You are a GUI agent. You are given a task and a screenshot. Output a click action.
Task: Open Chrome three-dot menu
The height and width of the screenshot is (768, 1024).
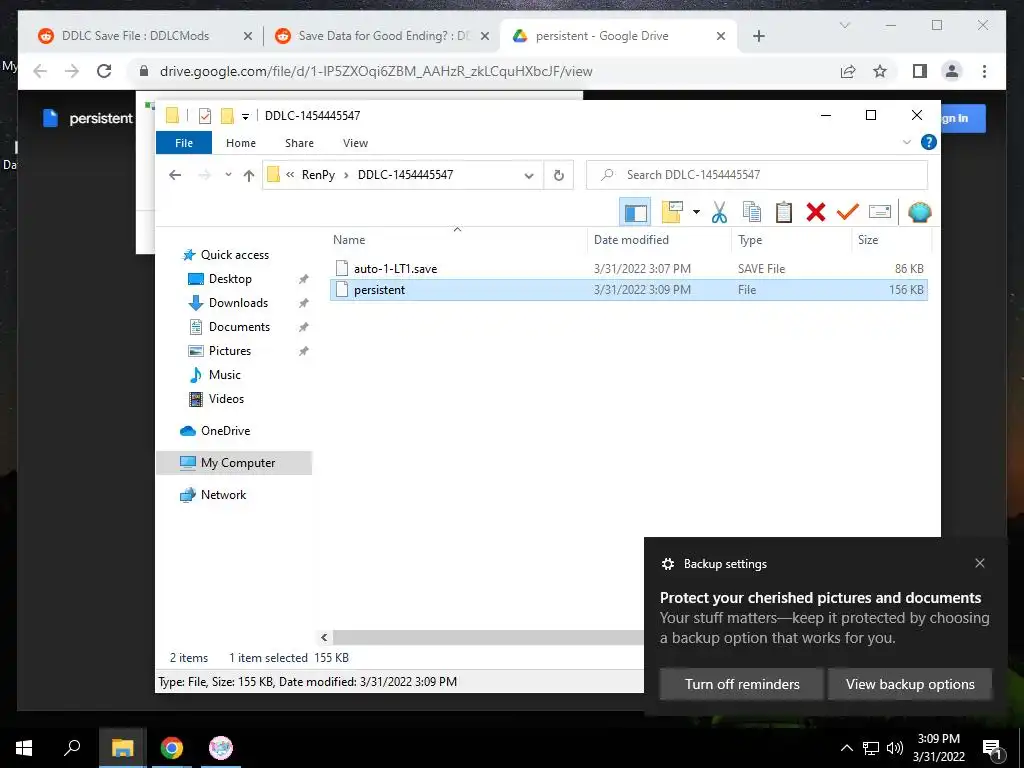984,71
